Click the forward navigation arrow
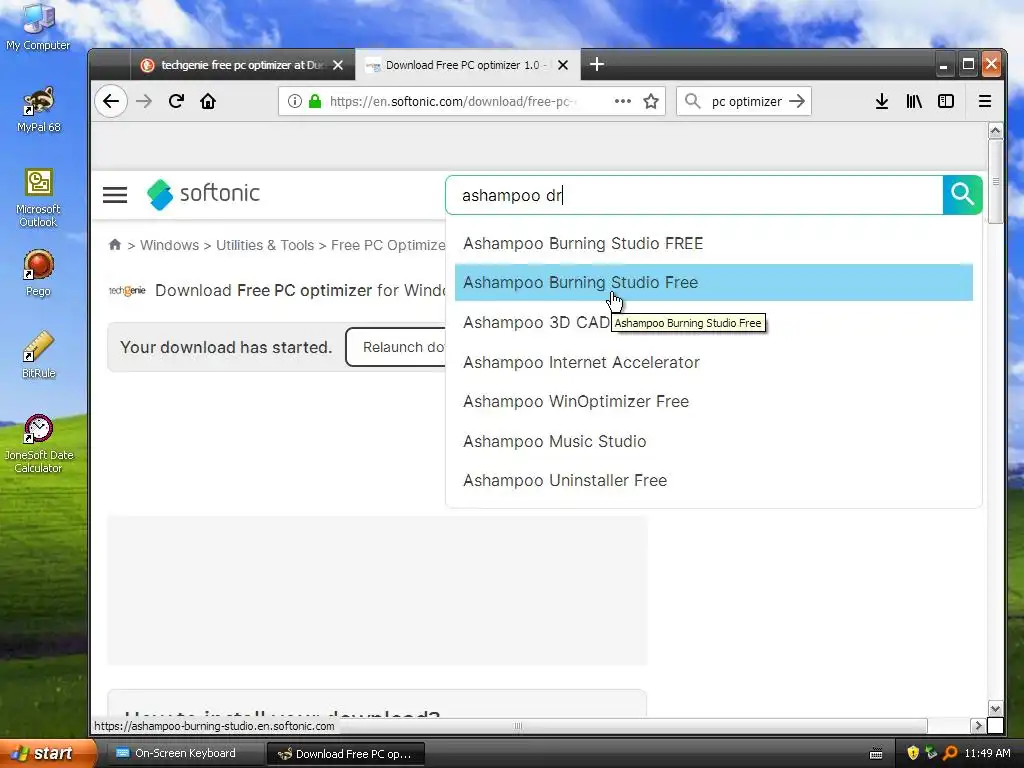This screenshot has height=768, width=1024. pos(144,101)
